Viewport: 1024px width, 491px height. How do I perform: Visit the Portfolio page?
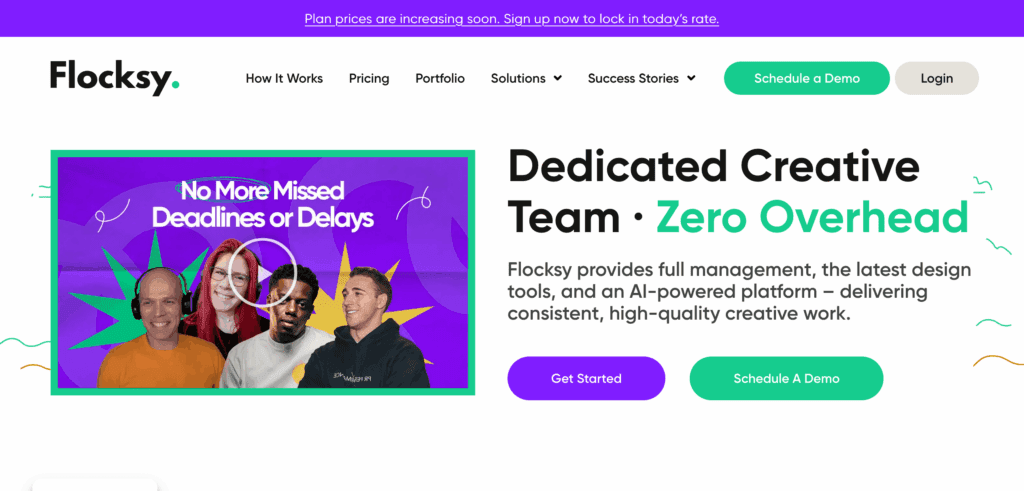(440, 78)
